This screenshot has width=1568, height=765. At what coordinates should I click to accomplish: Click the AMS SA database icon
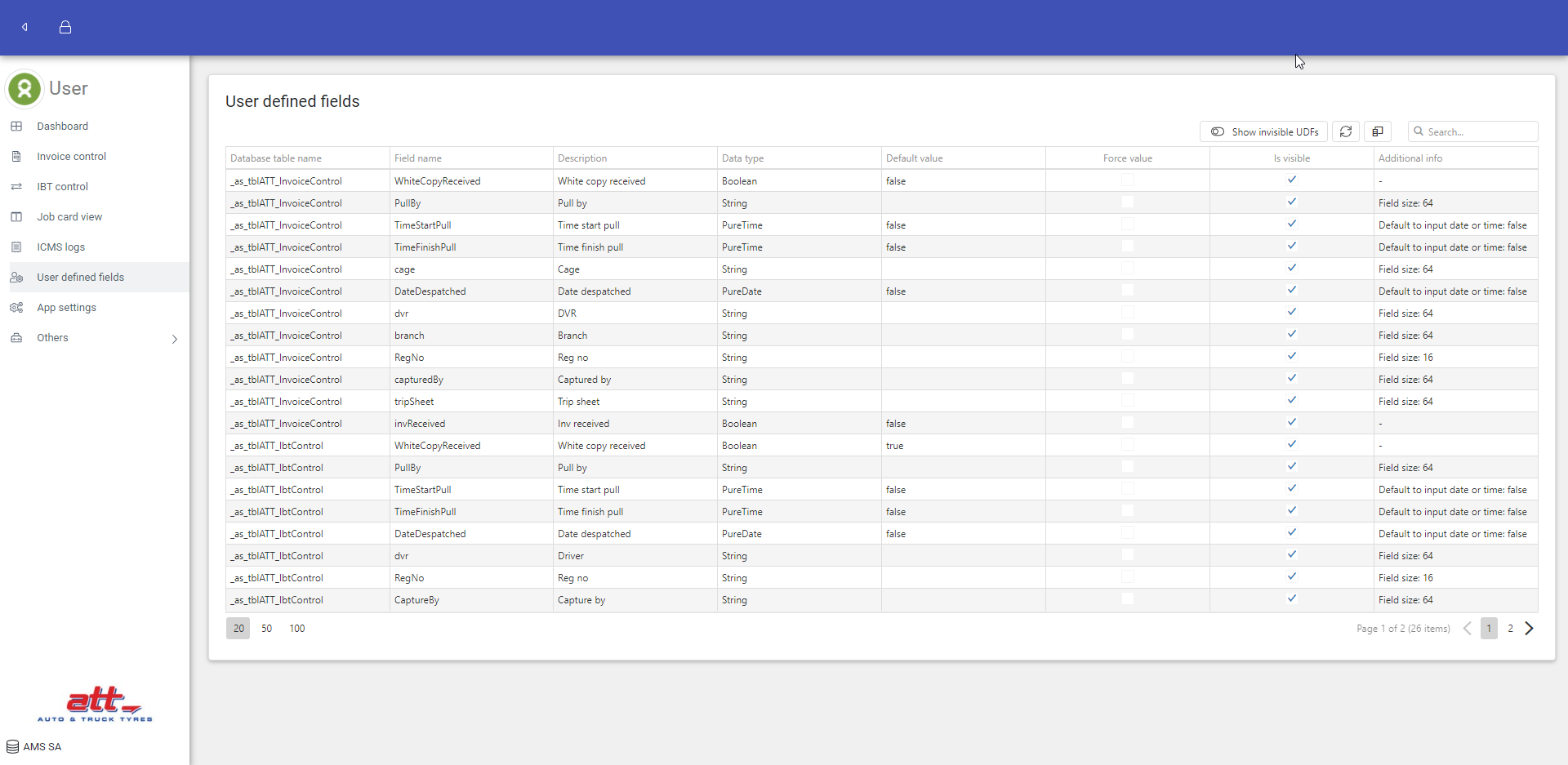coord(12,746)
